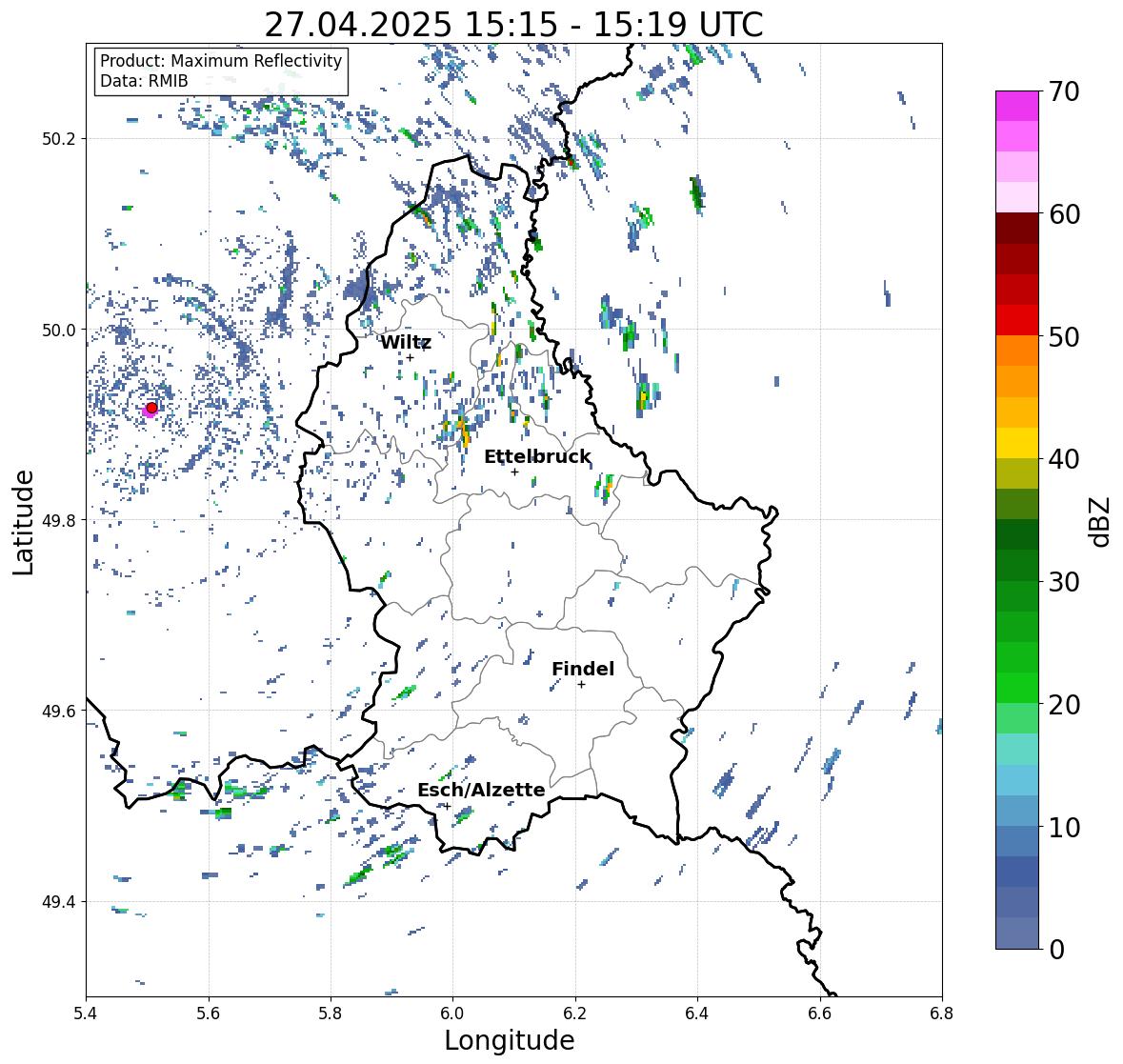Click the 30 tick label on colorbar
This screenshot has height=1064, width=1123.
pos(1064,581)
